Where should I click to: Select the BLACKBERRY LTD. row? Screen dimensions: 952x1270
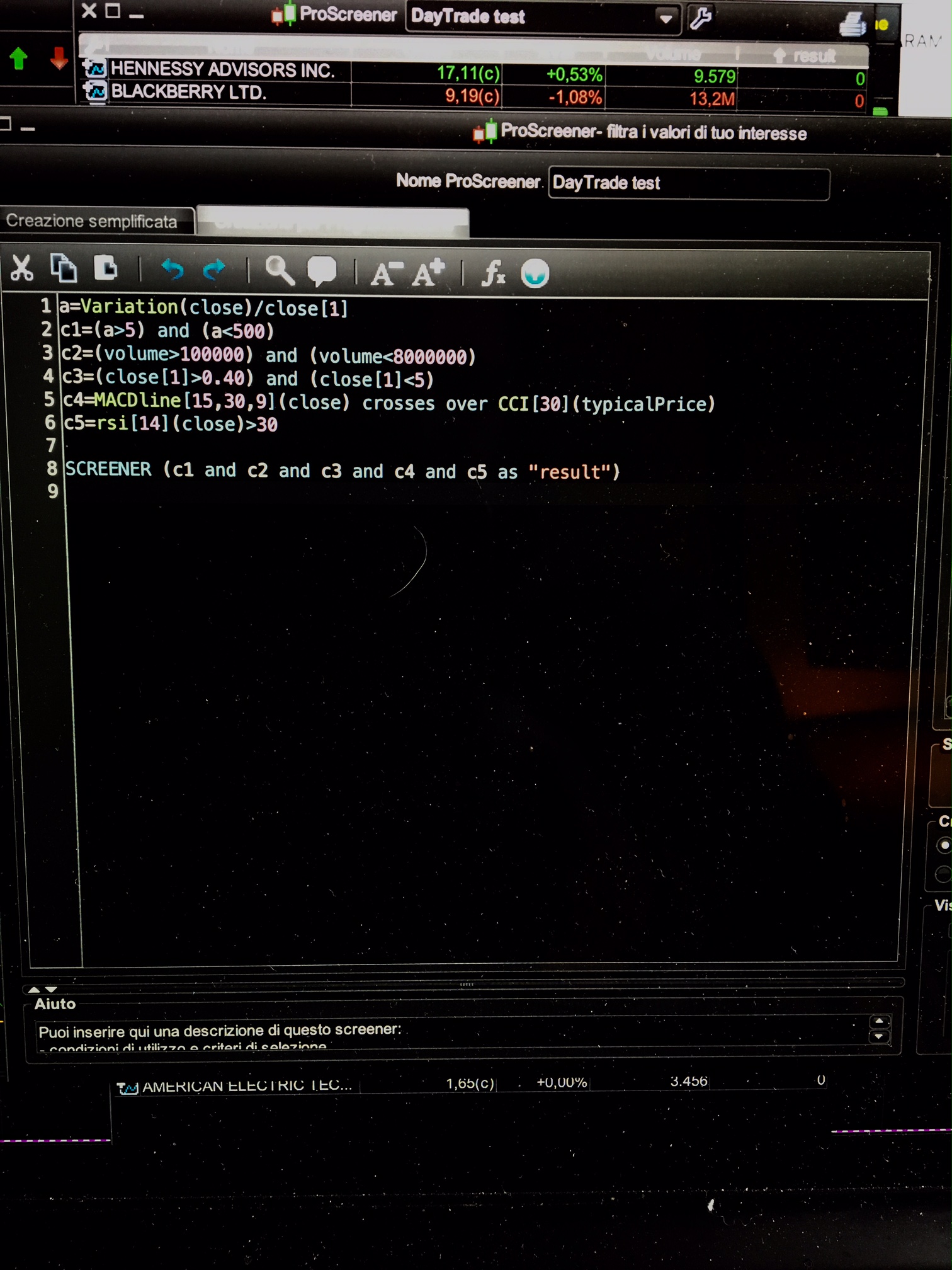[x=473, y=95]
